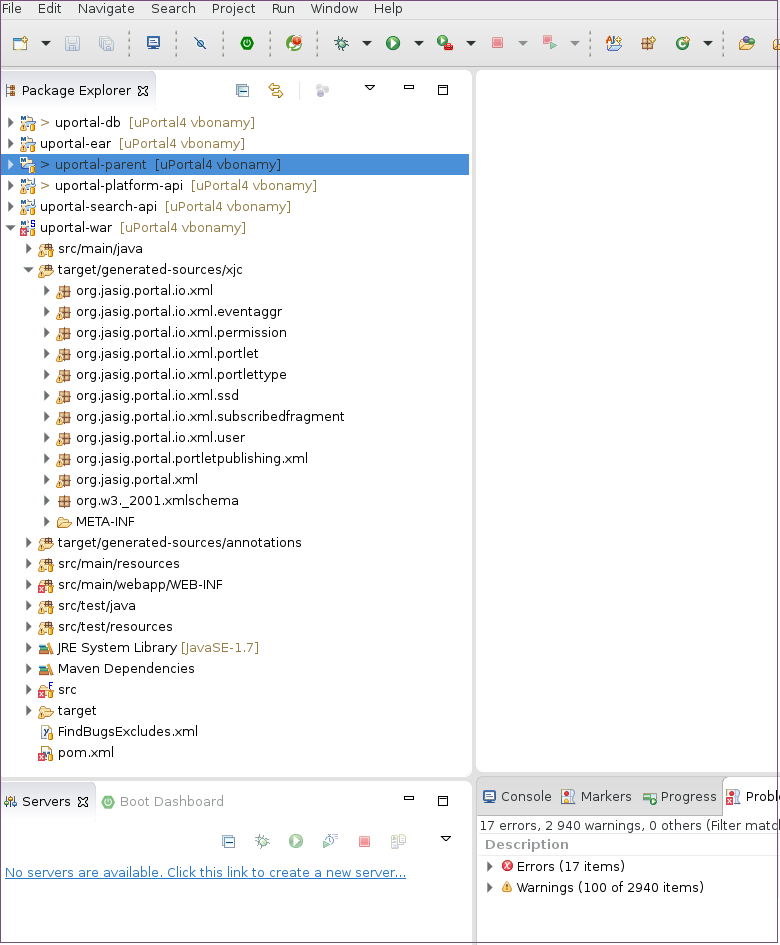Click the Debug bug icon in toolbar
780x945 pixels.
click(342, 43)
